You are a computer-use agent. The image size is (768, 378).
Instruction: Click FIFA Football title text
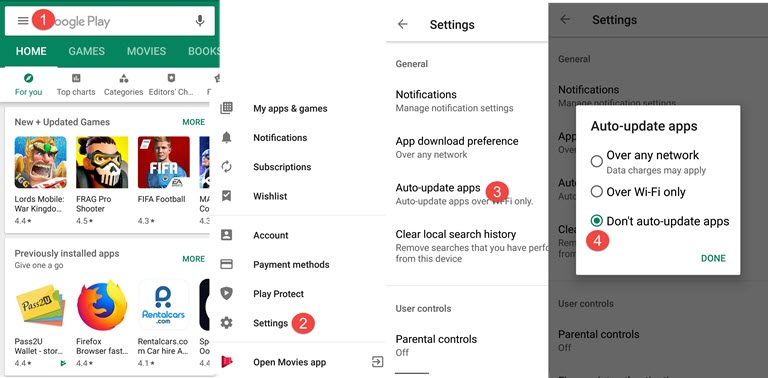tap(162, 199)
